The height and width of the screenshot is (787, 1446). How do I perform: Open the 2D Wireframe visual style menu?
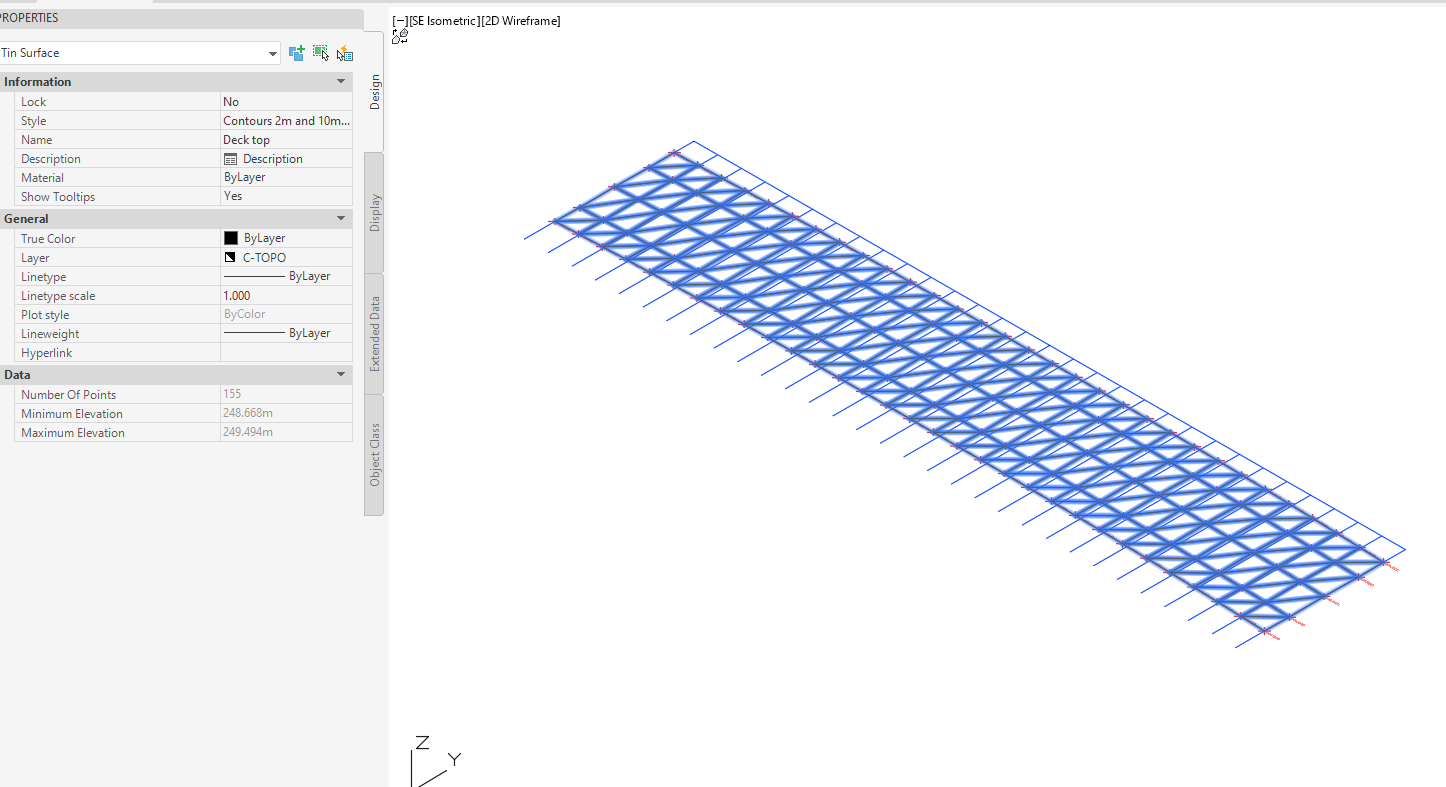pos(521,20)
